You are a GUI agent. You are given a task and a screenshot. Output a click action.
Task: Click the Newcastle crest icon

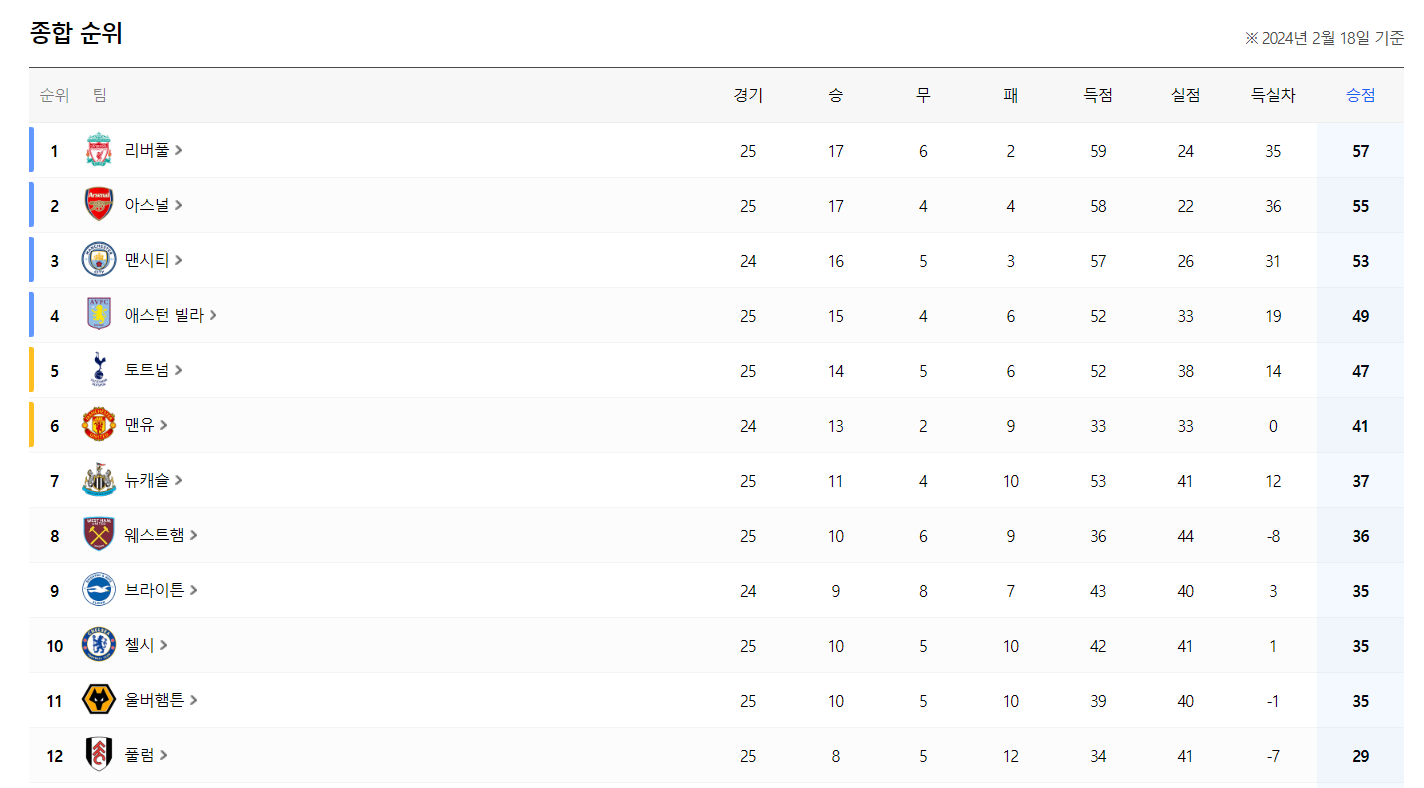98,480
